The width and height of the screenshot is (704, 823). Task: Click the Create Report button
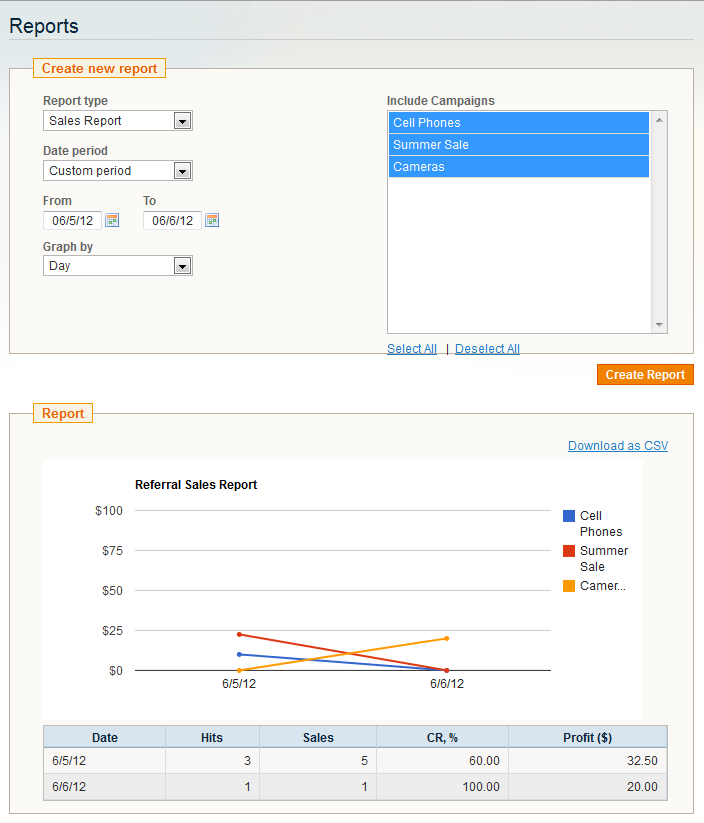tap(645, 375)
